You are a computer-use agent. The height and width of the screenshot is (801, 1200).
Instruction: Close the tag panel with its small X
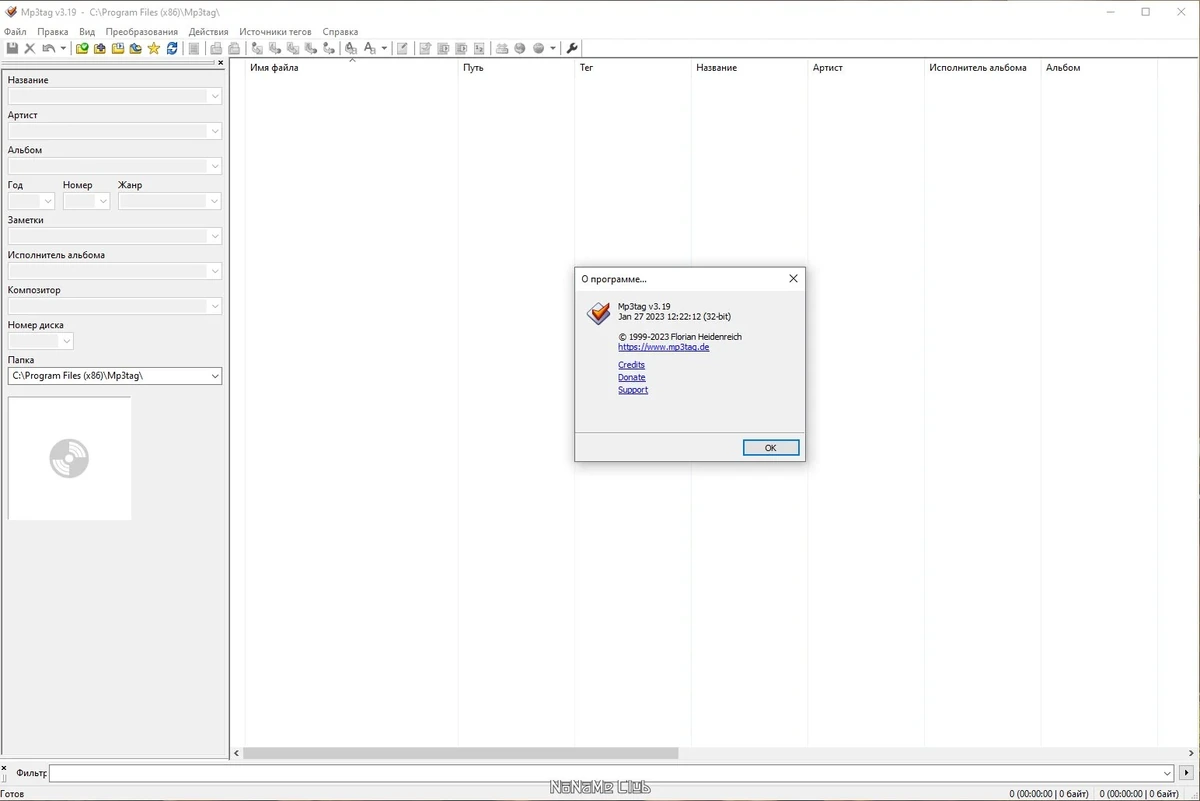[x=221, y=63]
